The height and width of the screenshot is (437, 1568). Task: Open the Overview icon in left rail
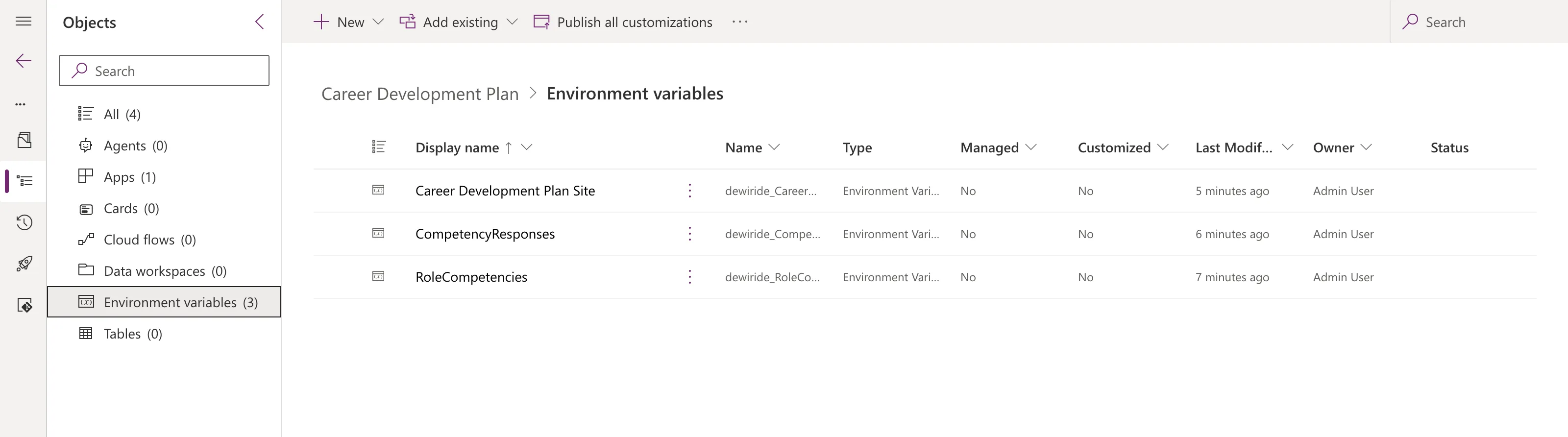24,140
